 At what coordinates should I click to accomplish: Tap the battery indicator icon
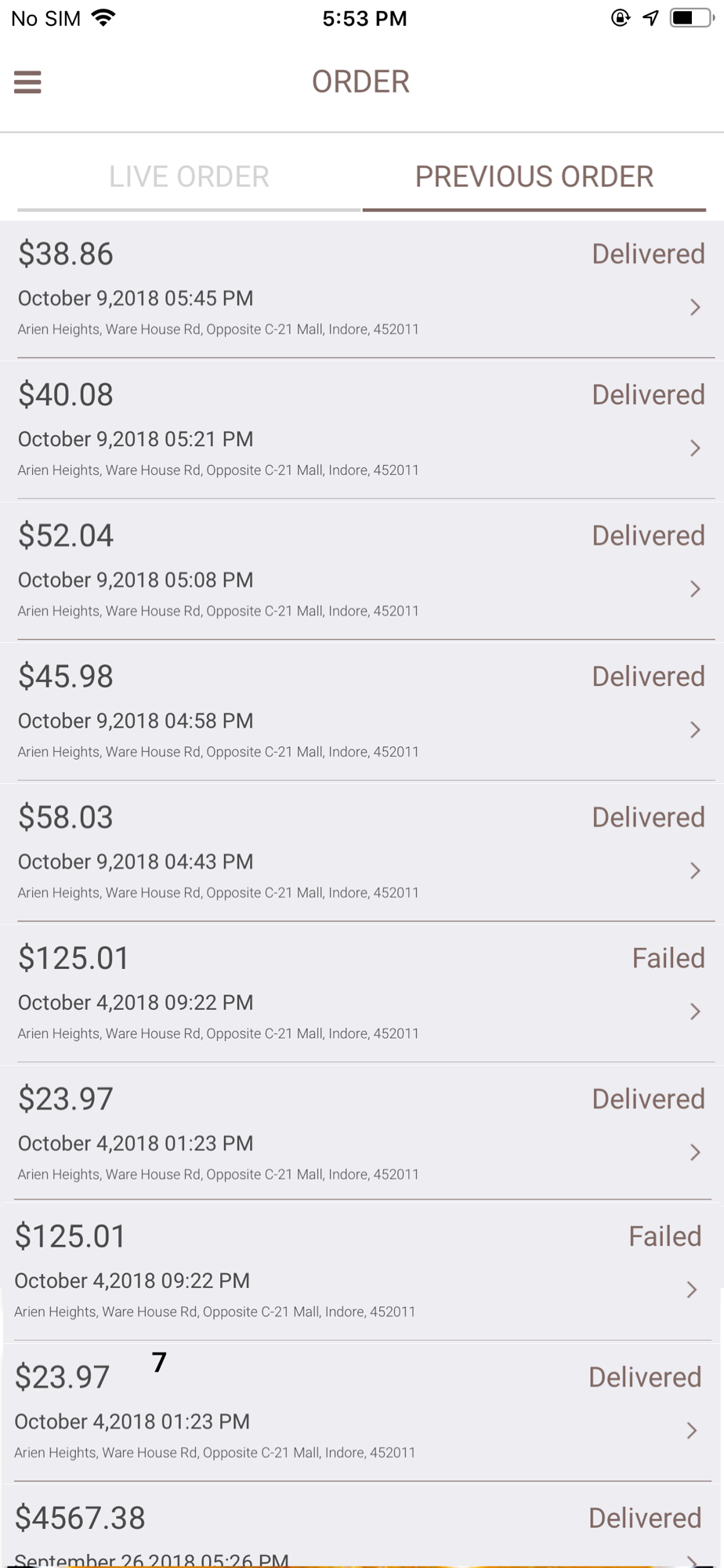point(691,18)
